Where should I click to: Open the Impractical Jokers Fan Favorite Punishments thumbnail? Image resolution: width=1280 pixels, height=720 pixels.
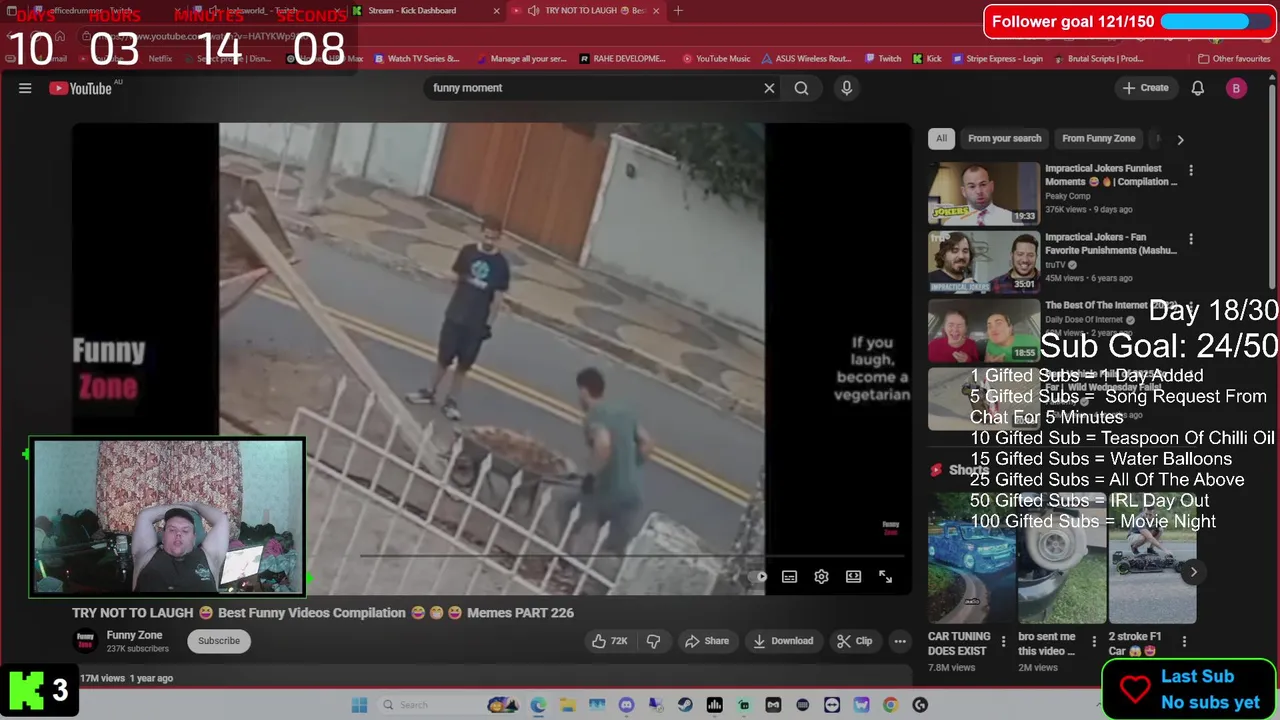pyautogui.click(x=984, y=262)
